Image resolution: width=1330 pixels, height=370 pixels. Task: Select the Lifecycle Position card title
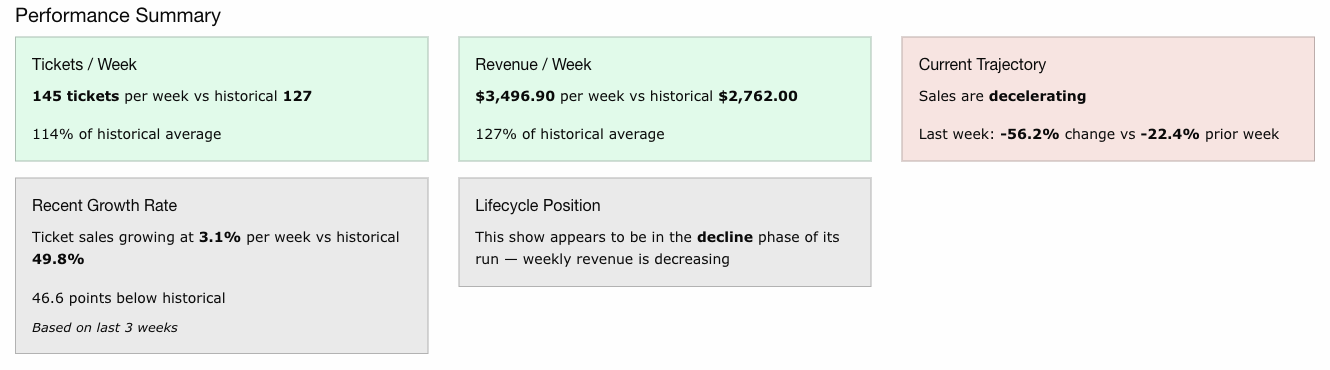point(538,206)
